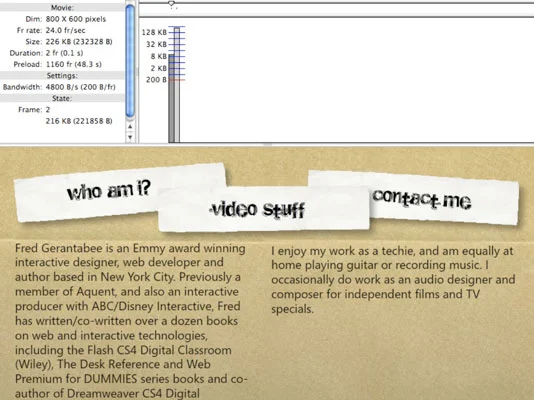Open the 'contact me' paper tab
Viewport: 534px width, 400px height.
tap(422, 198)
